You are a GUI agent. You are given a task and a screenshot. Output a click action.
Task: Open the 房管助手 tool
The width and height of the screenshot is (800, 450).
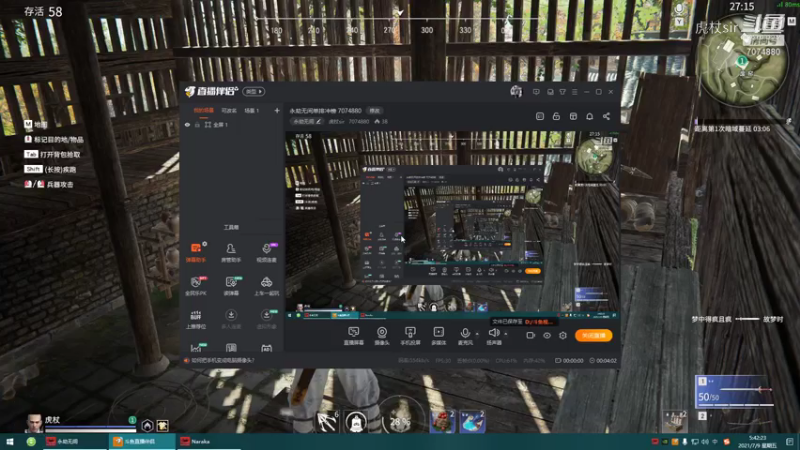tap(231, 252)
